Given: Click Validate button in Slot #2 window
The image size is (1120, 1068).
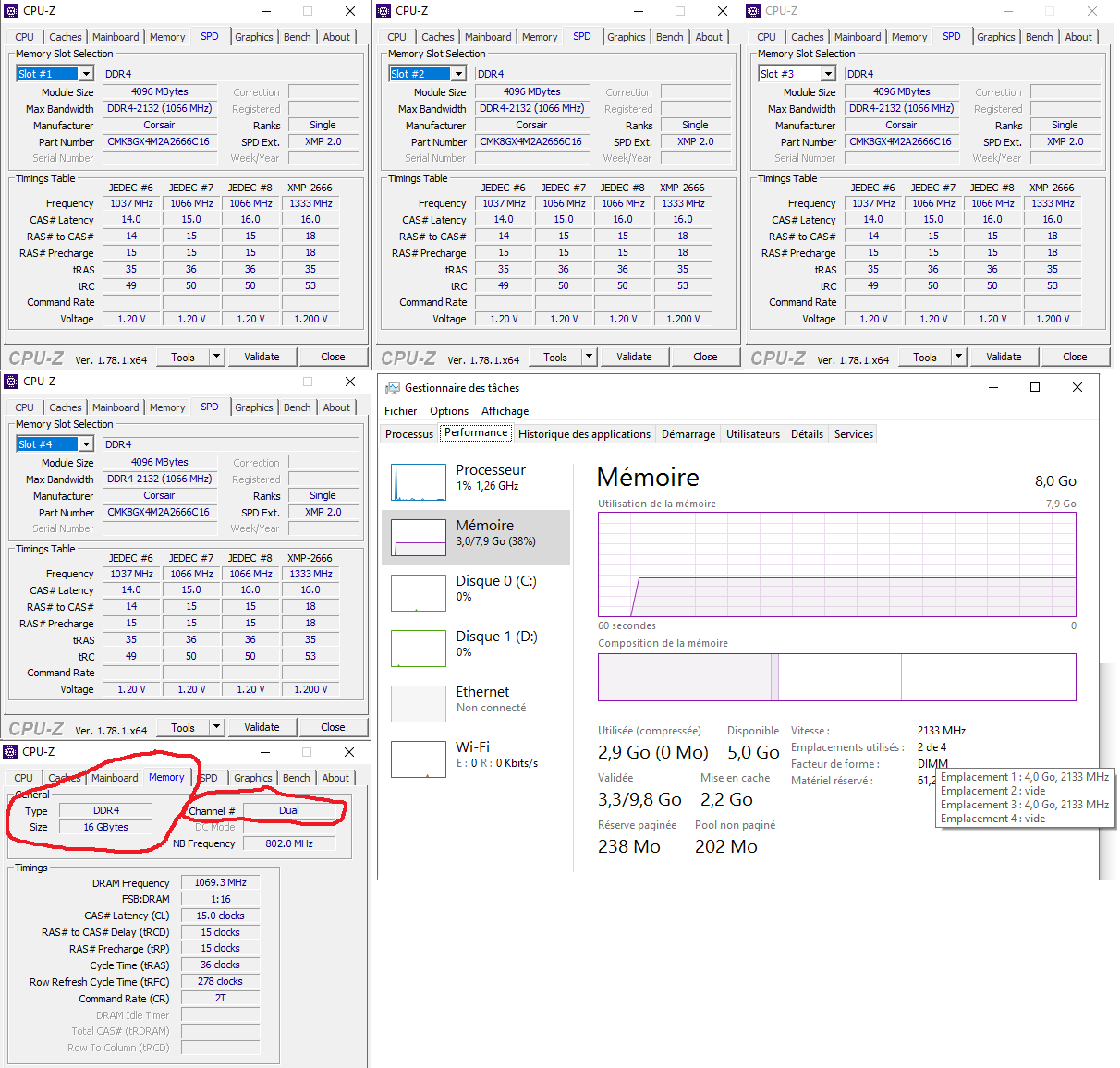Looking at the screenshot, I should point(634,357).
